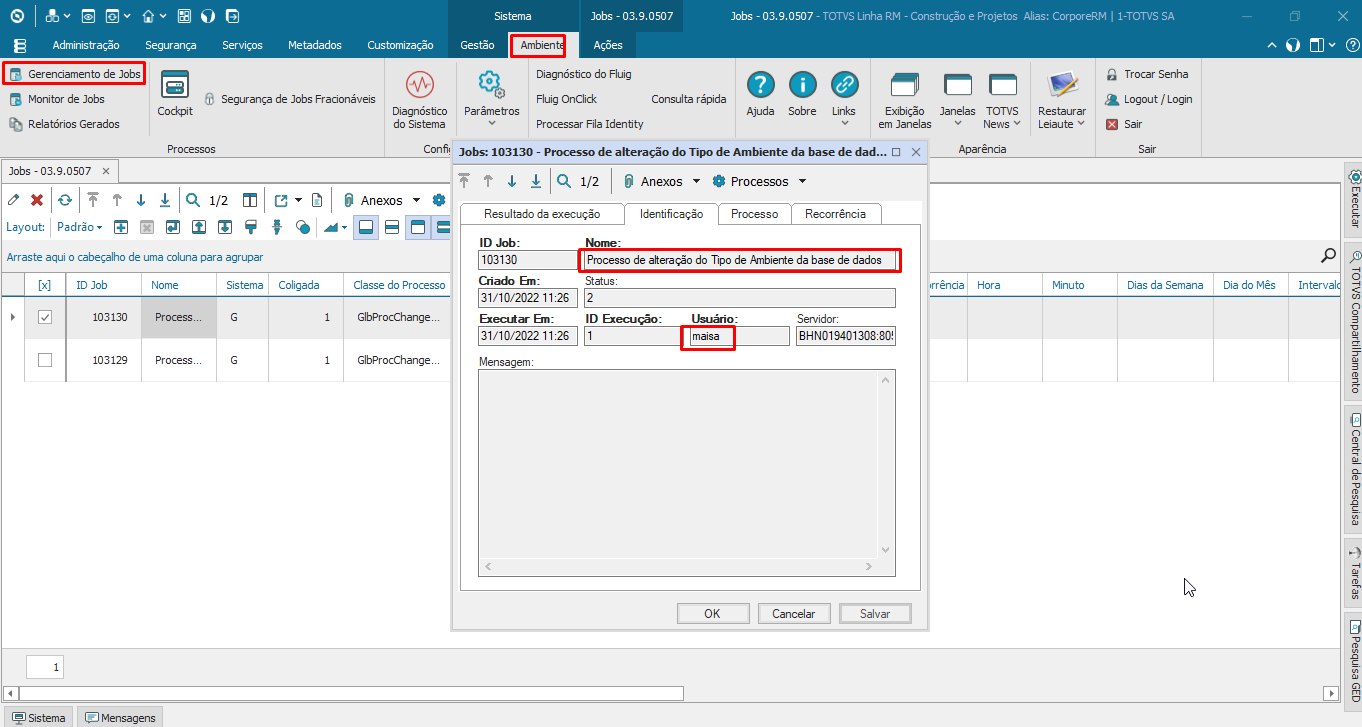Screen dimensions: 1362x727
Task: Open the Layout Padrão dropdown
Action: [80, 227]
